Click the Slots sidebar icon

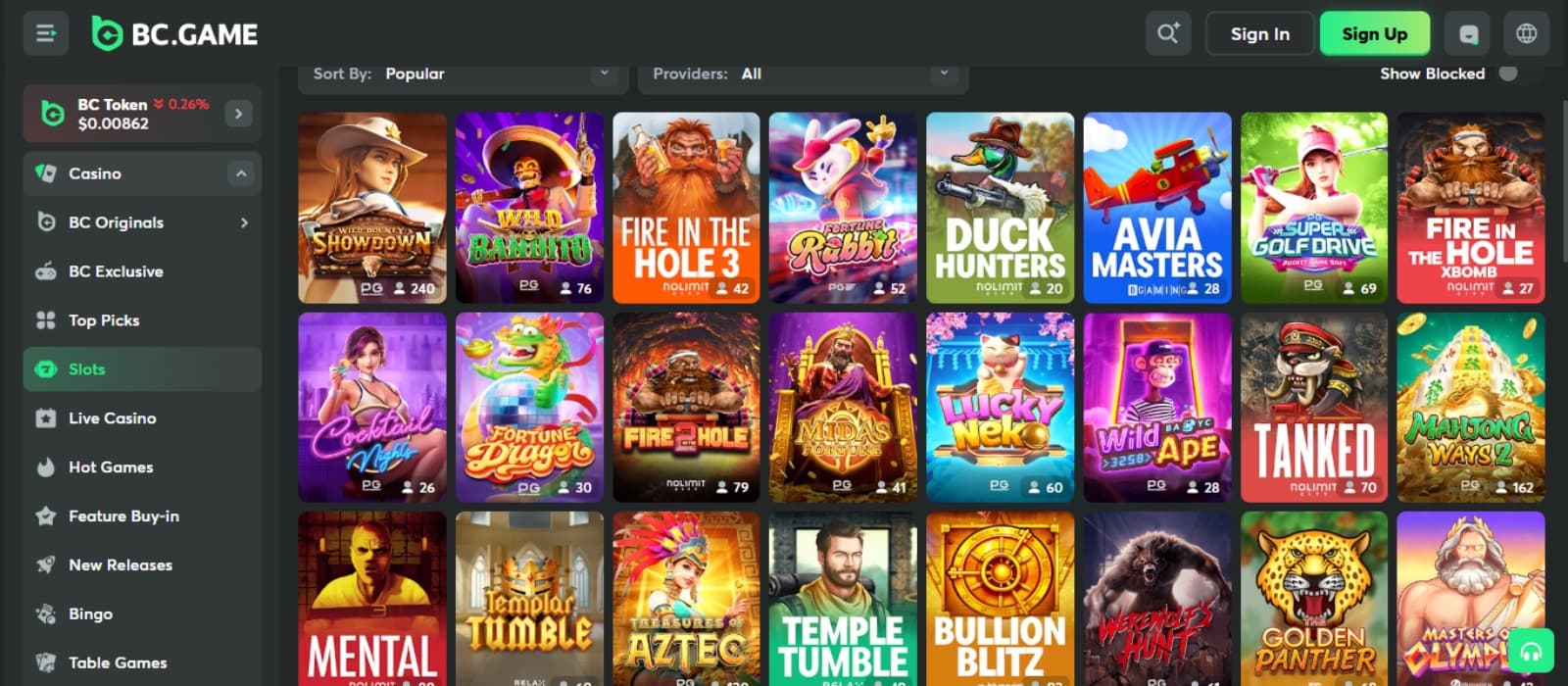click(x=45, y=369)
